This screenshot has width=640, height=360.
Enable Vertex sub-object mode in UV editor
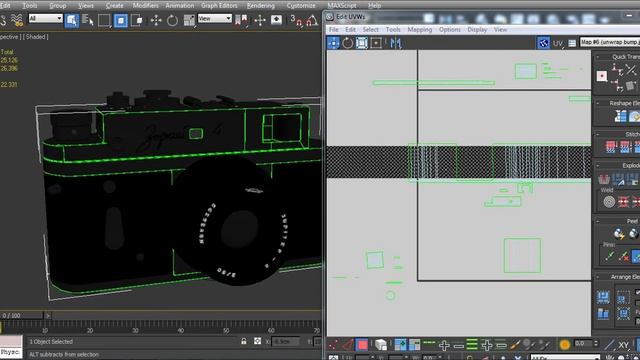pyautogui.click(x=333, y=345)
